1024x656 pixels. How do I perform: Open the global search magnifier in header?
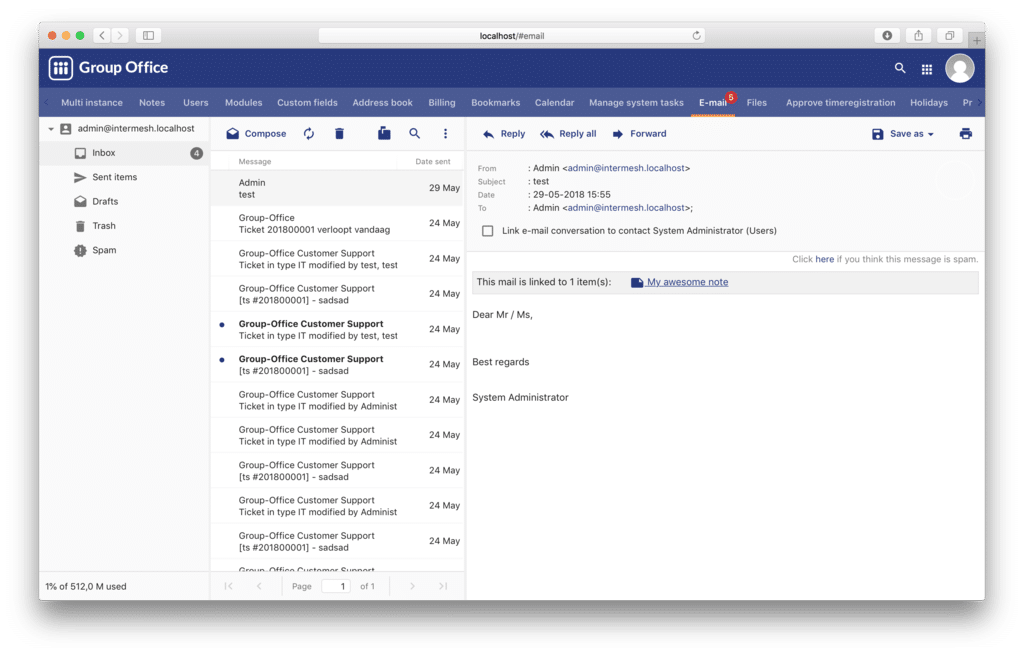coord(900,68)
